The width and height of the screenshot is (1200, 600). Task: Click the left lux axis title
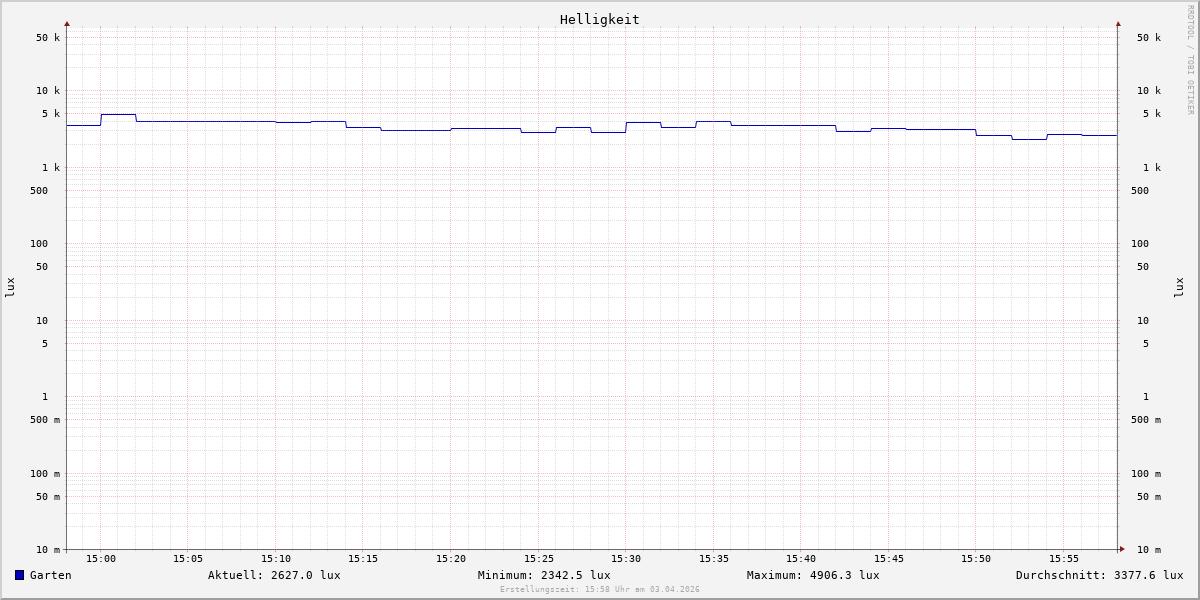10,287
